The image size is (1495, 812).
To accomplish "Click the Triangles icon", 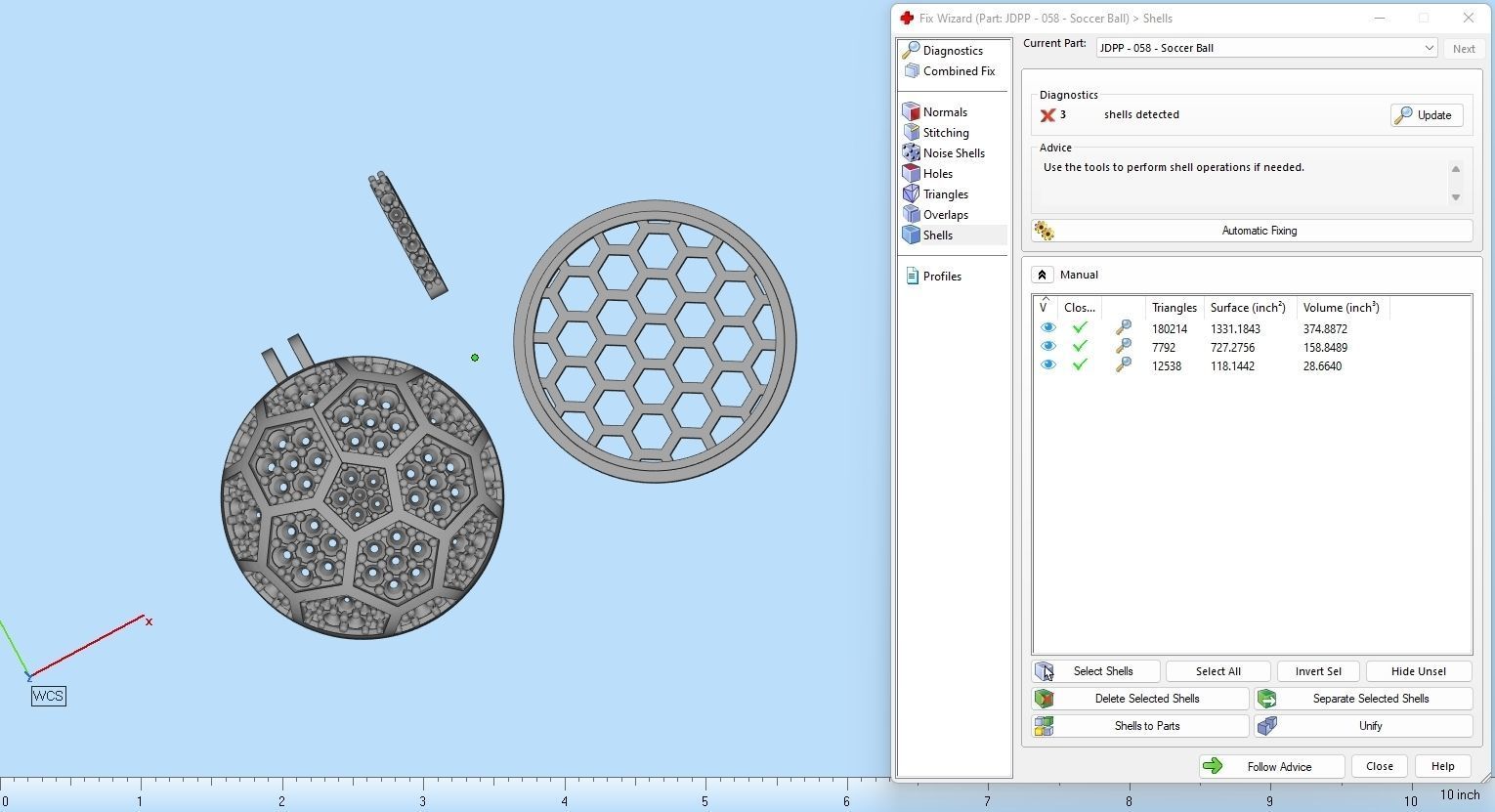I will click(911, 194).
